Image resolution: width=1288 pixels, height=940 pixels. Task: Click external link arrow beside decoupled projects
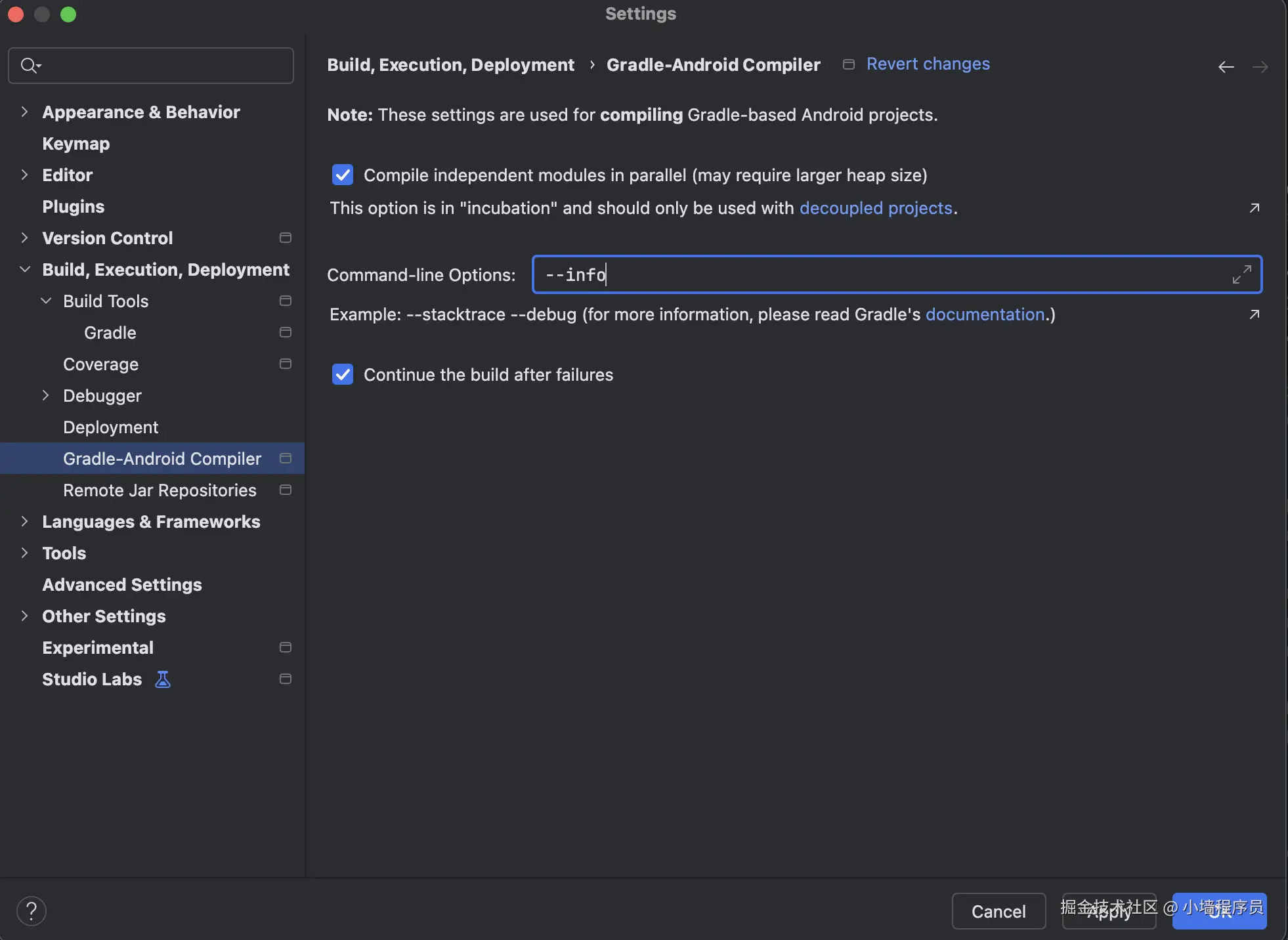tap(1254, 208)
